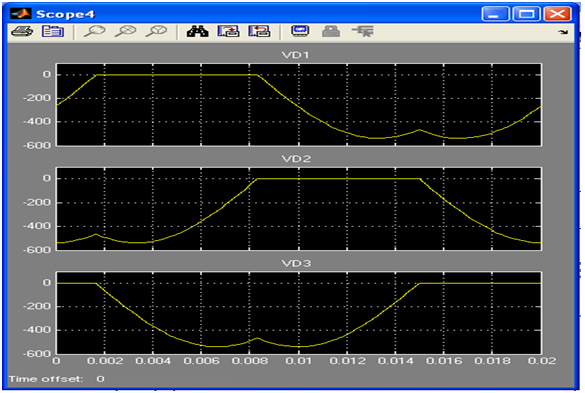This screenshot has width=585, height=393.
Task: Select the Zoom X-axis tool
Action: tap(125, 31)
